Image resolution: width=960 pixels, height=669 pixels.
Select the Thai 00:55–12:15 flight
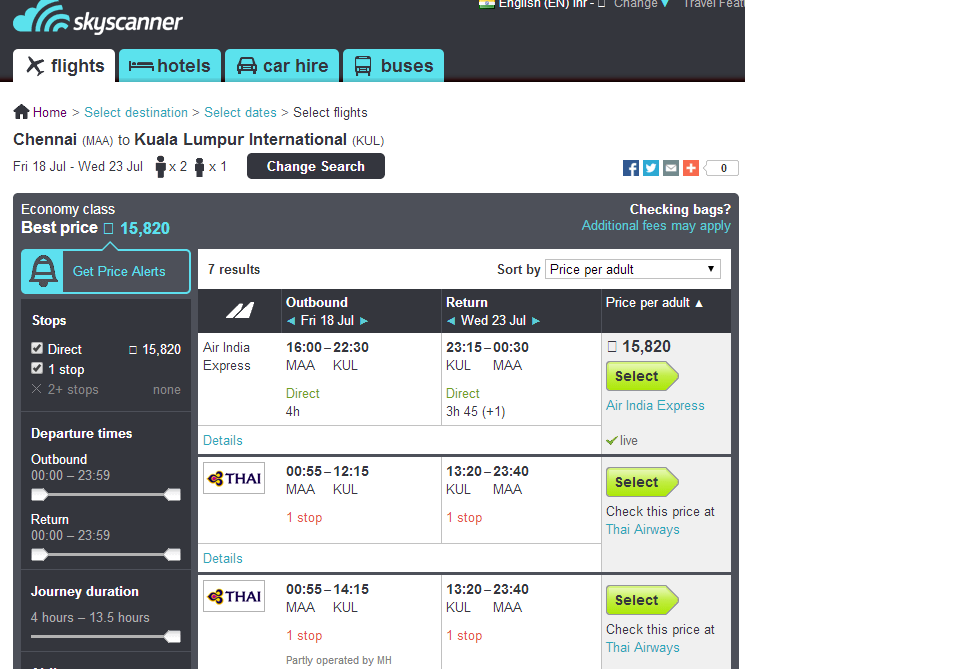(x=642, y=482)
